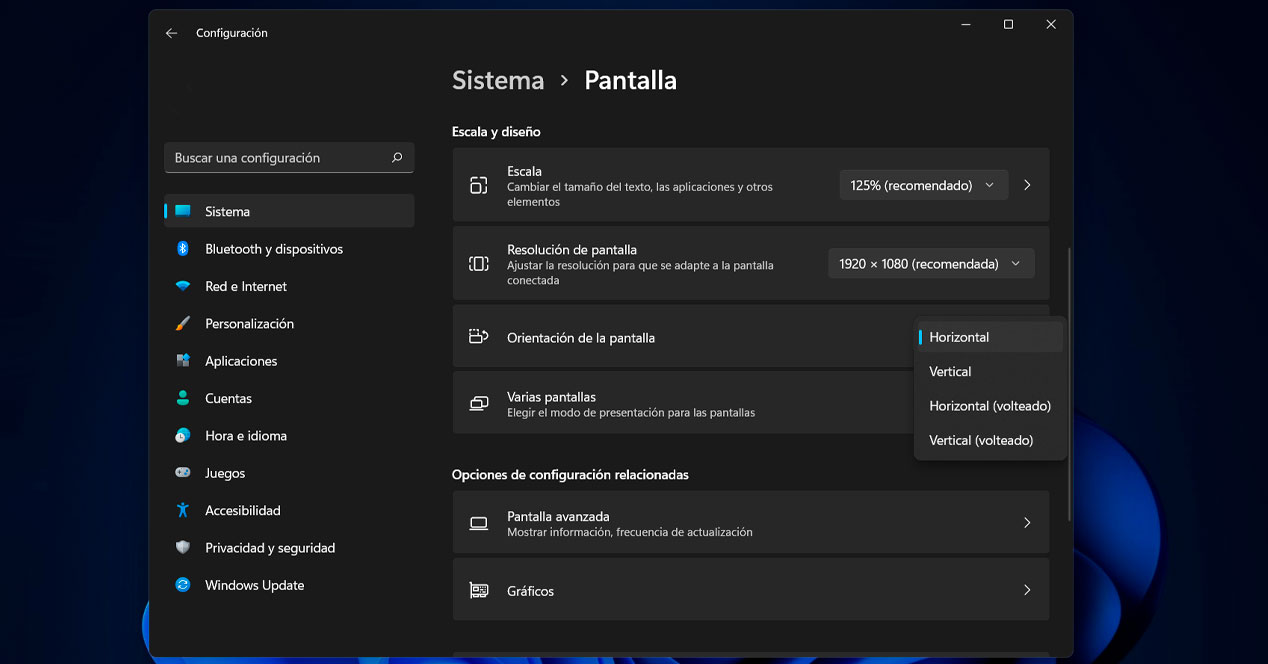1268x664 pixels.
Task: Choose Horizontal (volteado) orientation
Action: (x=989, y=405)
